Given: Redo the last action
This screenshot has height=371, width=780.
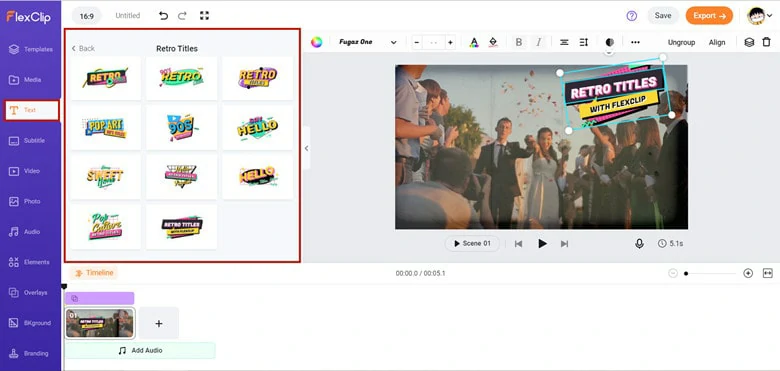Looking at the screenshot, I should point(183,16).
